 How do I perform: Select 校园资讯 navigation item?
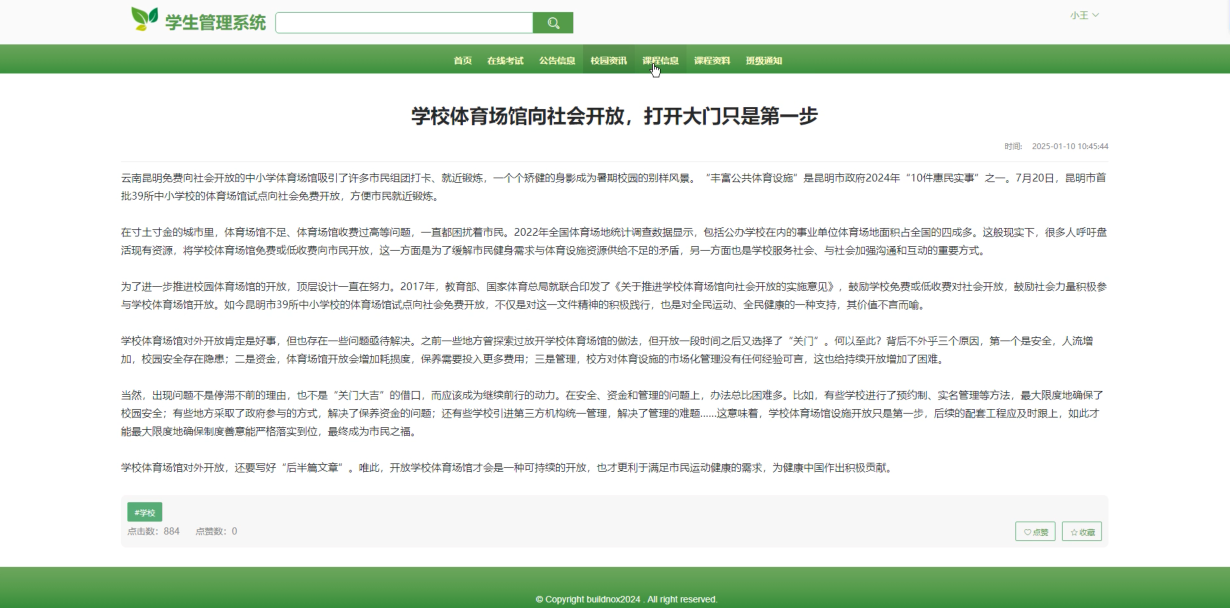coord(609,60)
